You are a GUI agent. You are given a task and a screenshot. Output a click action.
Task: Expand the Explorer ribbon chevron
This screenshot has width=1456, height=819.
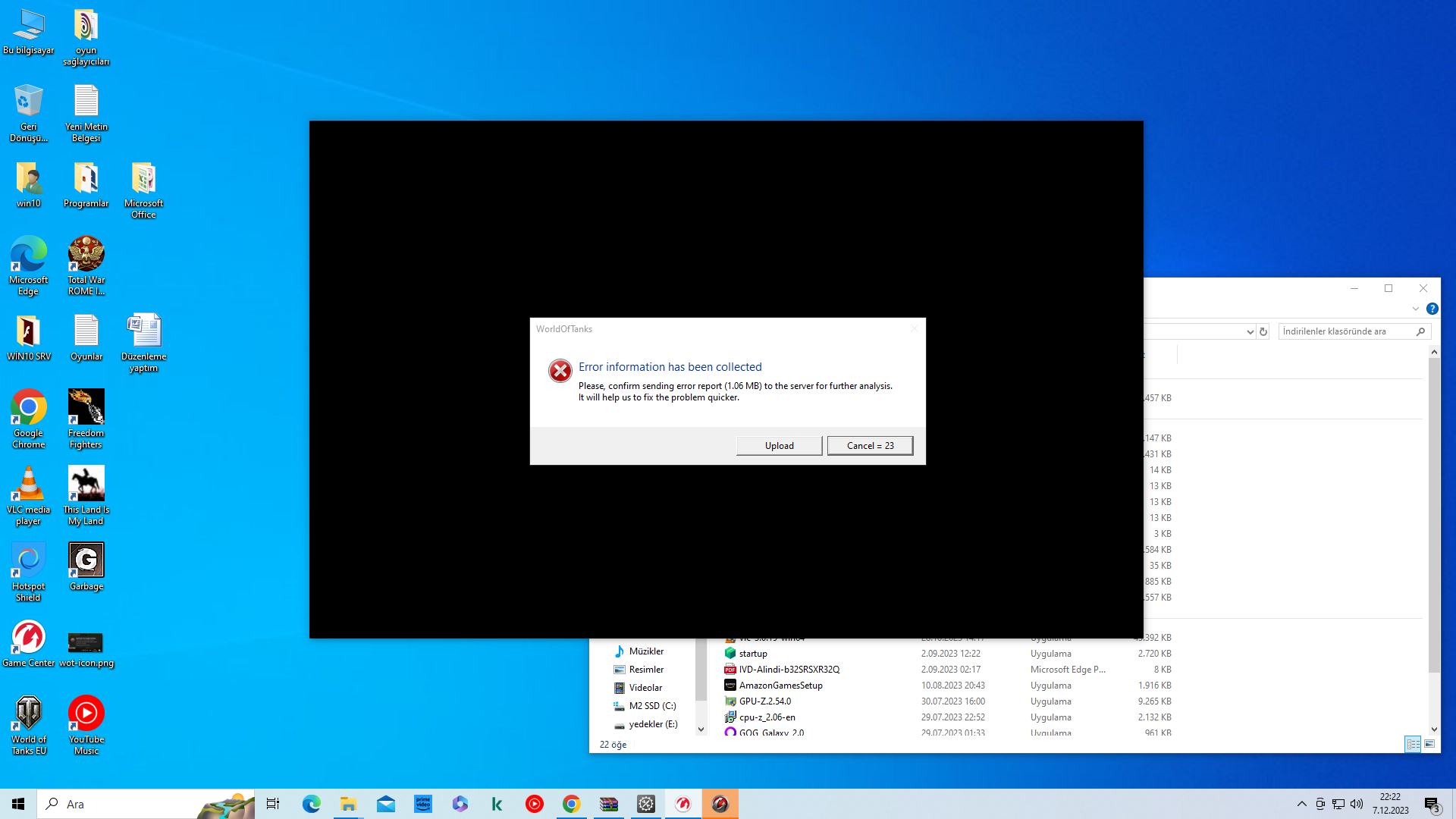point(1415,309)
